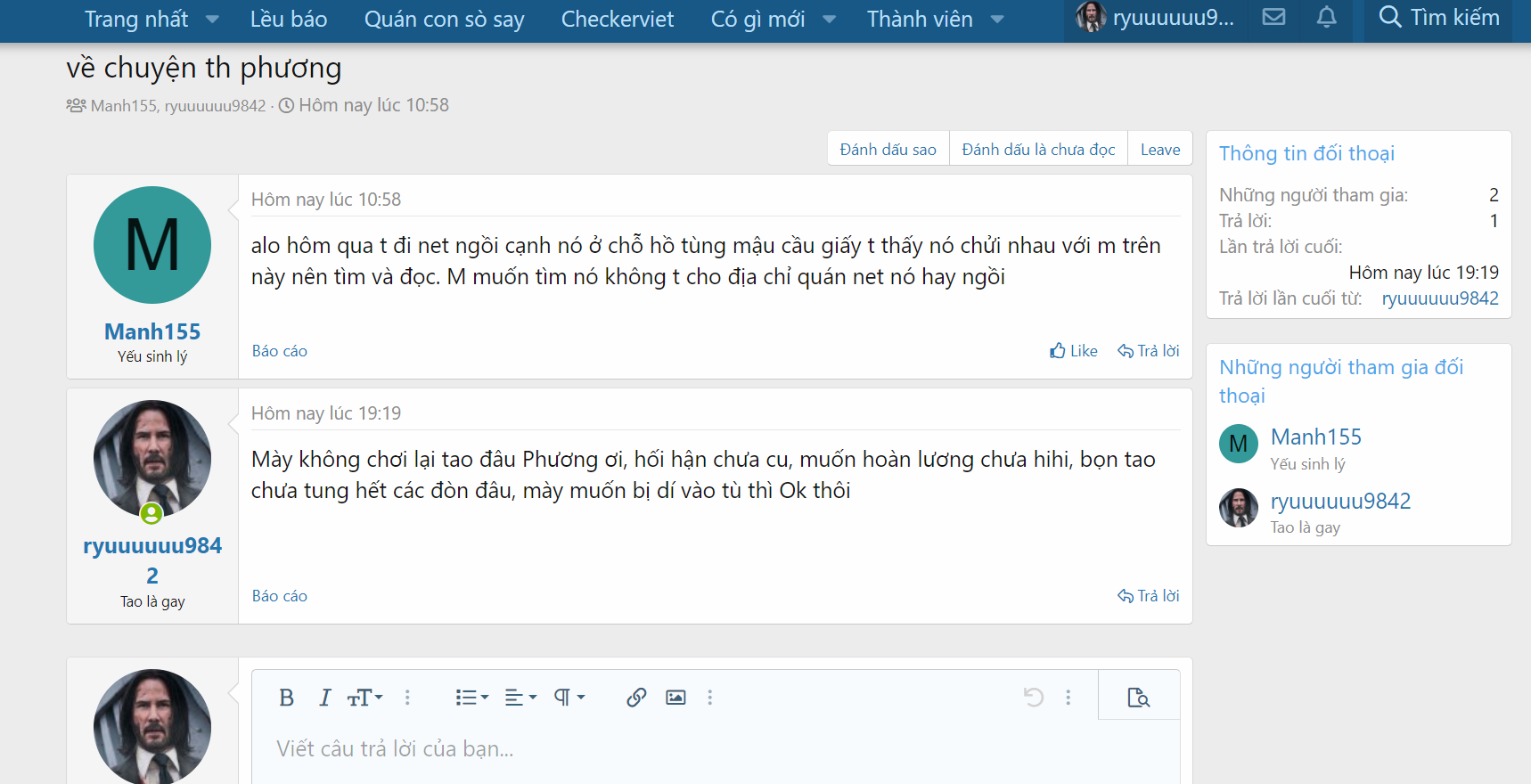This screenshot has width=1531, height=784.
Task: Open the paragraph format dropdown
Action: click(569, 698)
